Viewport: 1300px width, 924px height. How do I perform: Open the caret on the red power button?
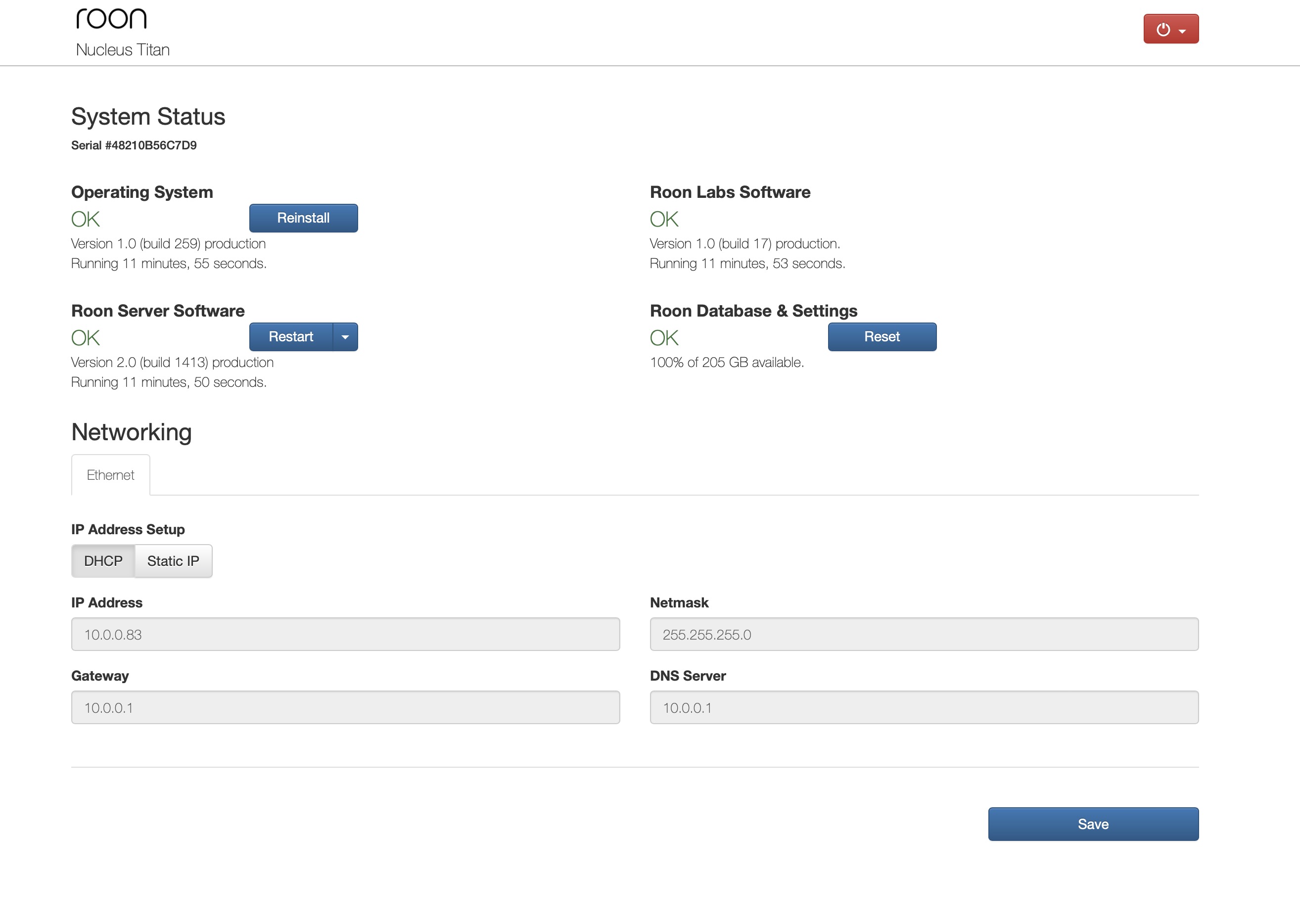pyautogui.click(x=1183, y=31)
